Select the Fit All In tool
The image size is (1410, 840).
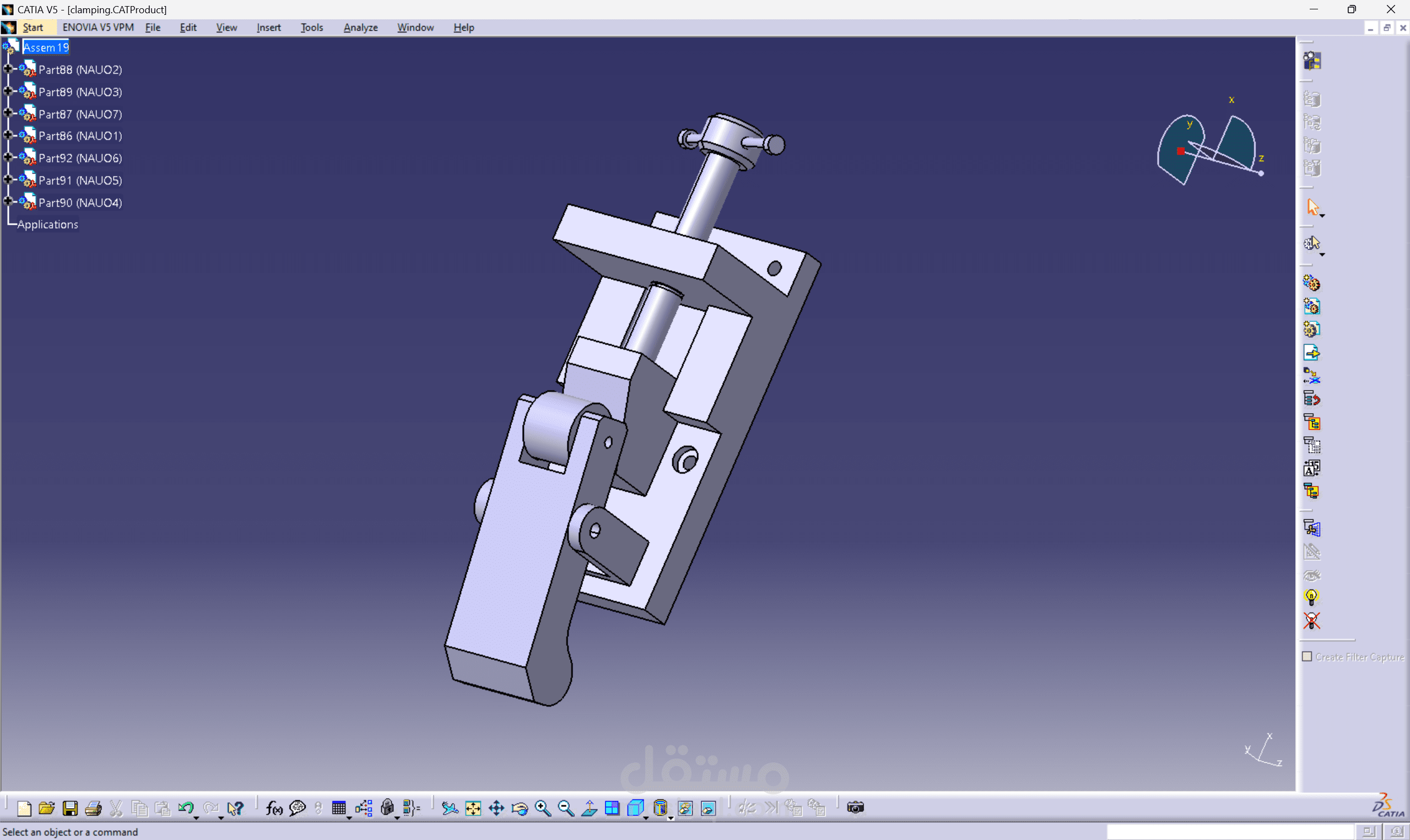pyautogui.click(x=473, y=808)
